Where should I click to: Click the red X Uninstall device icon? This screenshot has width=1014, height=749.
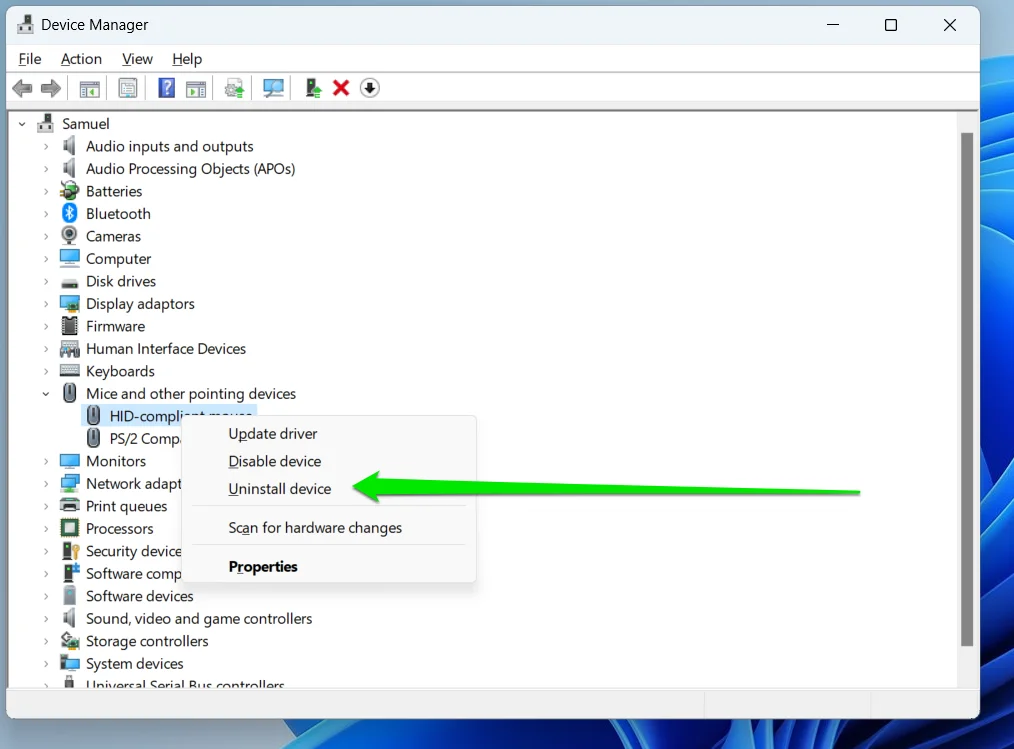point(340,88)
